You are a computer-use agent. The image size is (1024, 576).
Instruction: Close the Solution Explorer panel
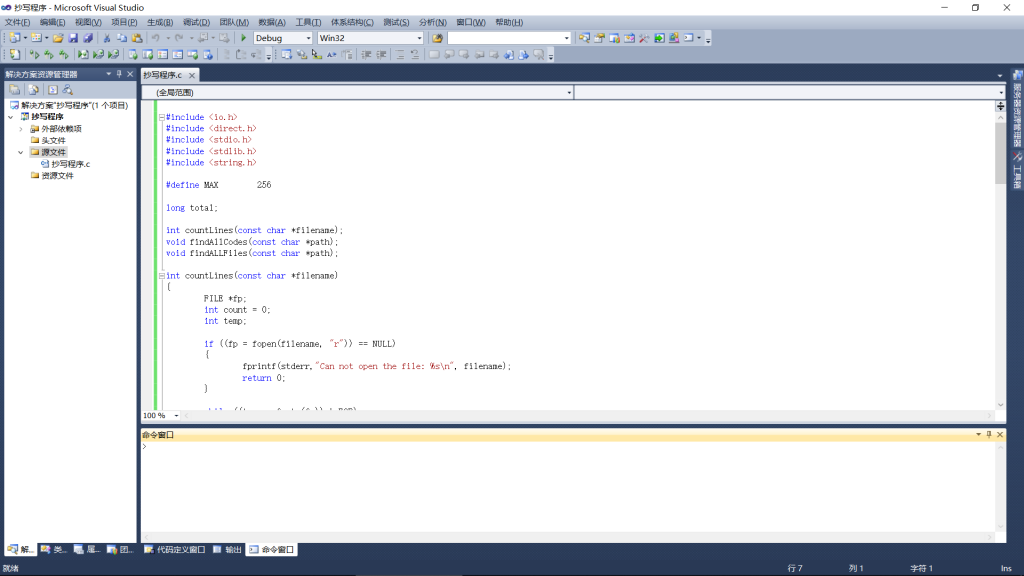coord(130,74)
